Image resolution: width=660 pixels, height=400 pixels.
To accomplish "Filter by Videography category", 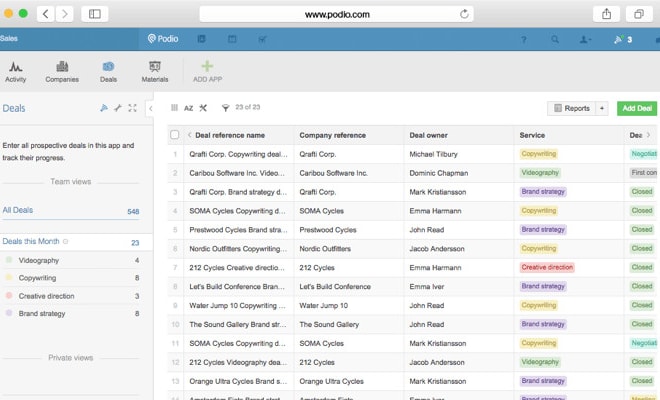I will coord(72,261).
